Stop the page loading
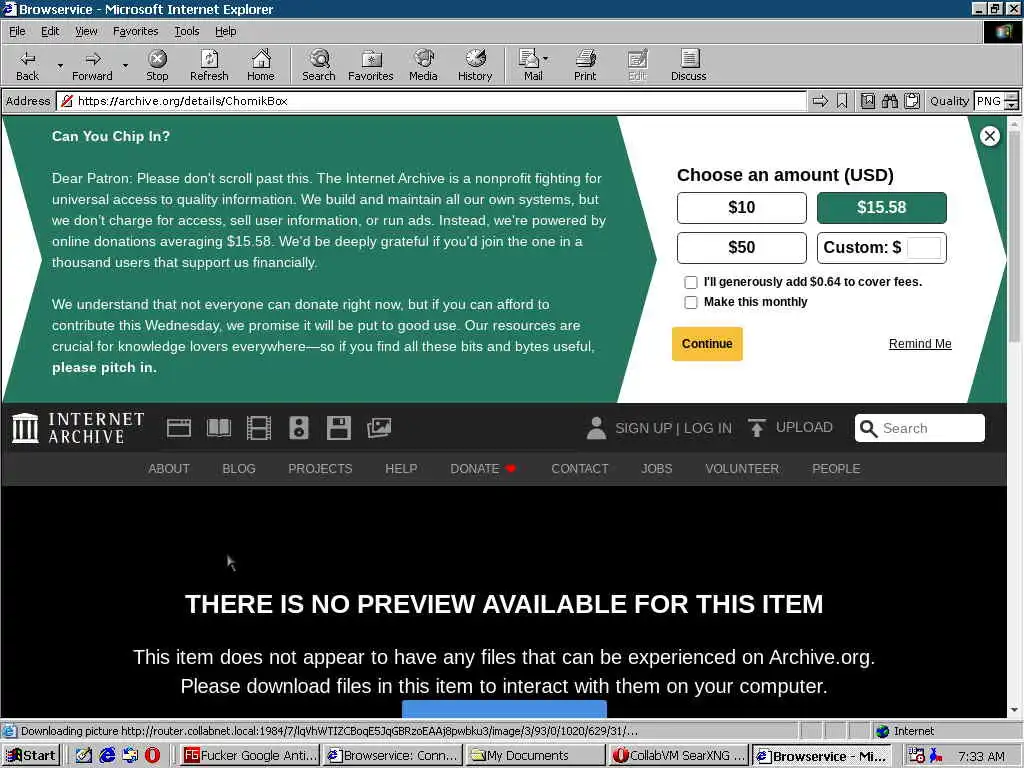 coord(157,65)
